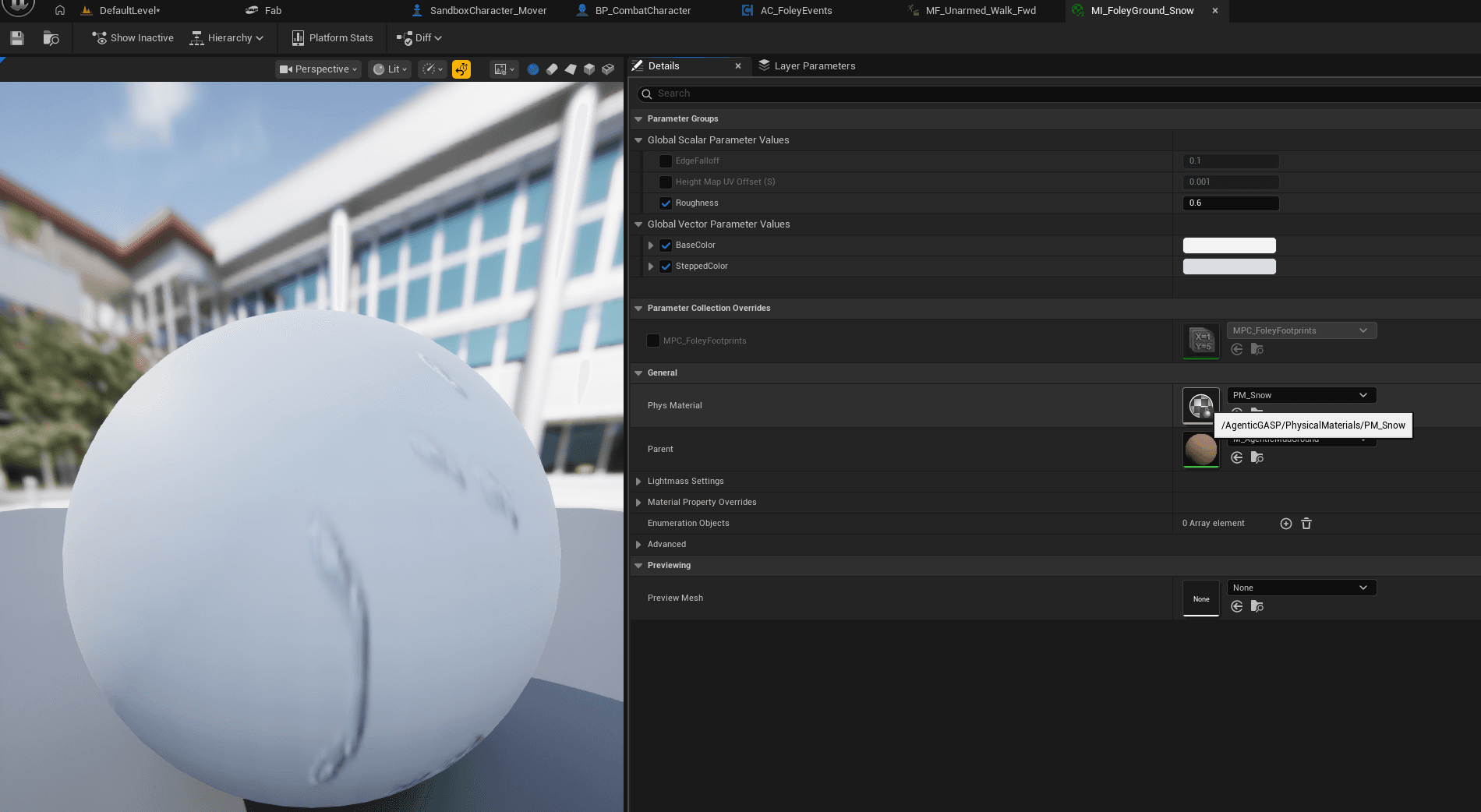This screenshot has width=1481, height=812.
Task: Use selected asset for Preview Mesh
Action: (x=1237, y=606)
